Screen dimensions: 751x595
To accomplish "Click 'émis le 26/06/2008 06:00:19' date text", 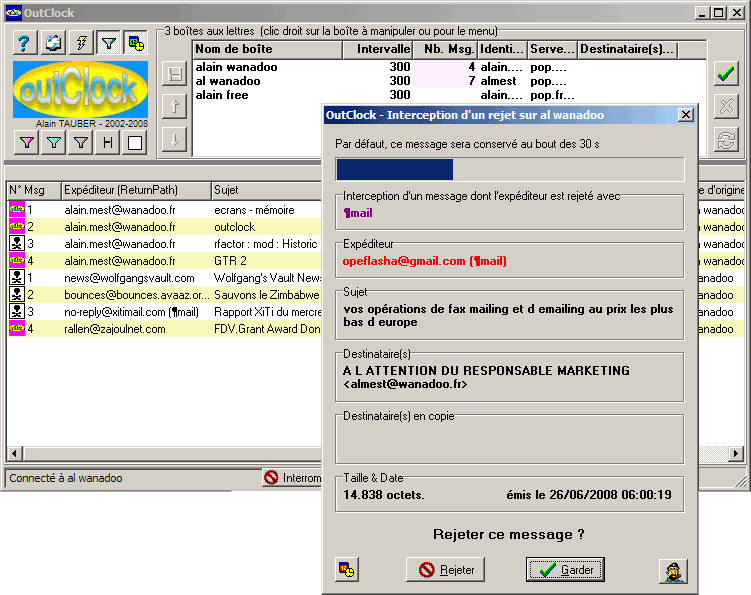I will [x=589, y=495].
